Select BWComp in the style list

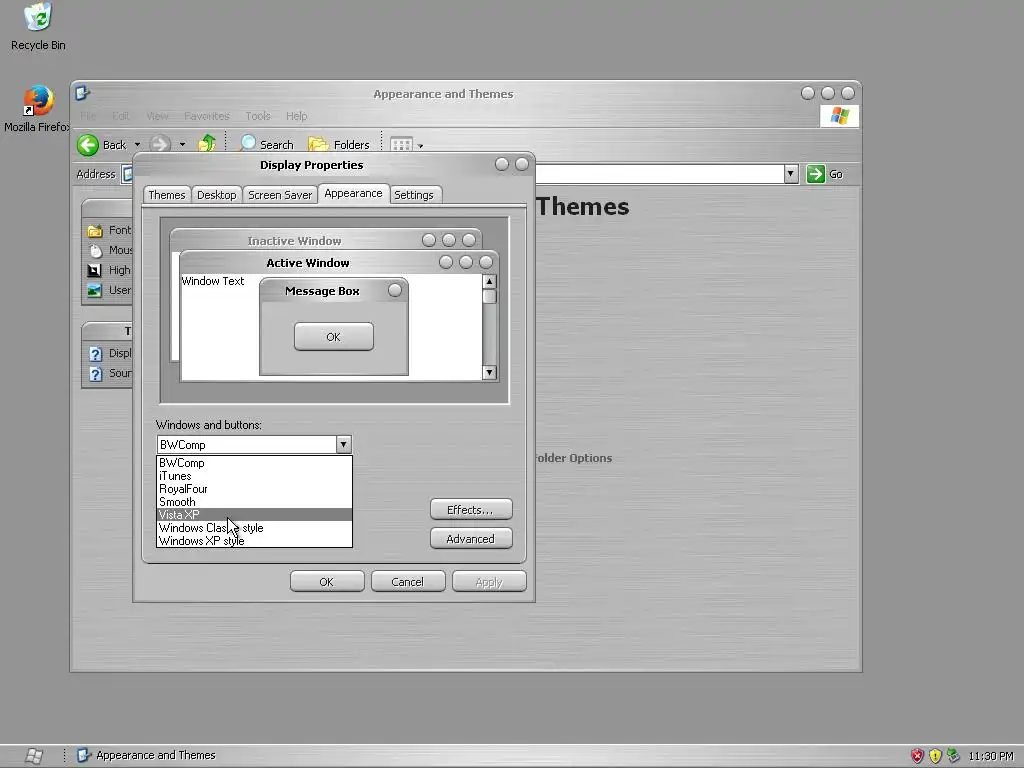point(255,463)
